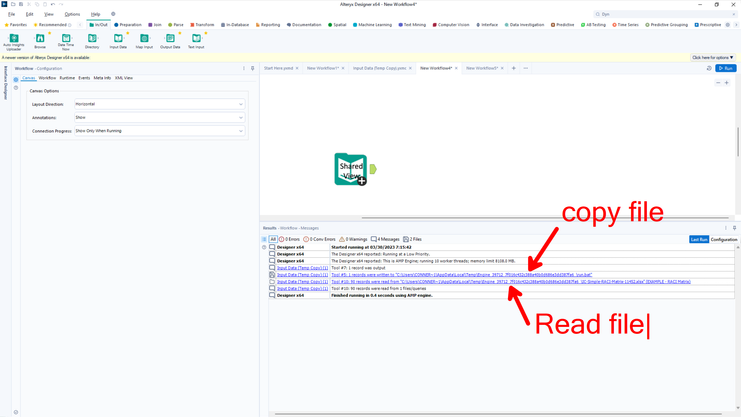Viewport: 741px width, 417px height.
Task: Switch to XML View configuration tab
Action: tap(124, 78)
